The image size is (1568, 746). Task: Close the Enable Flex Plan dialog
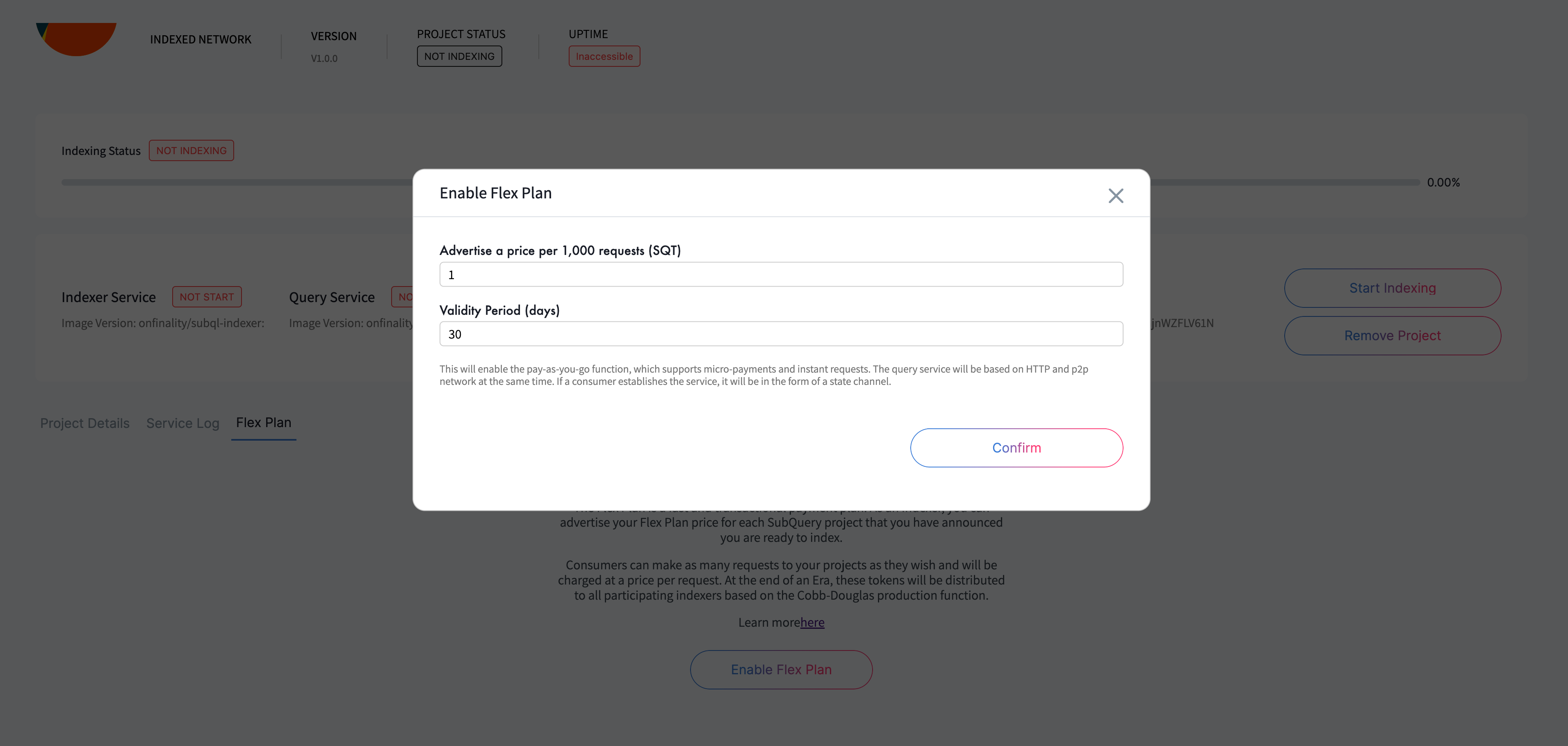(x=1115, y=196)
